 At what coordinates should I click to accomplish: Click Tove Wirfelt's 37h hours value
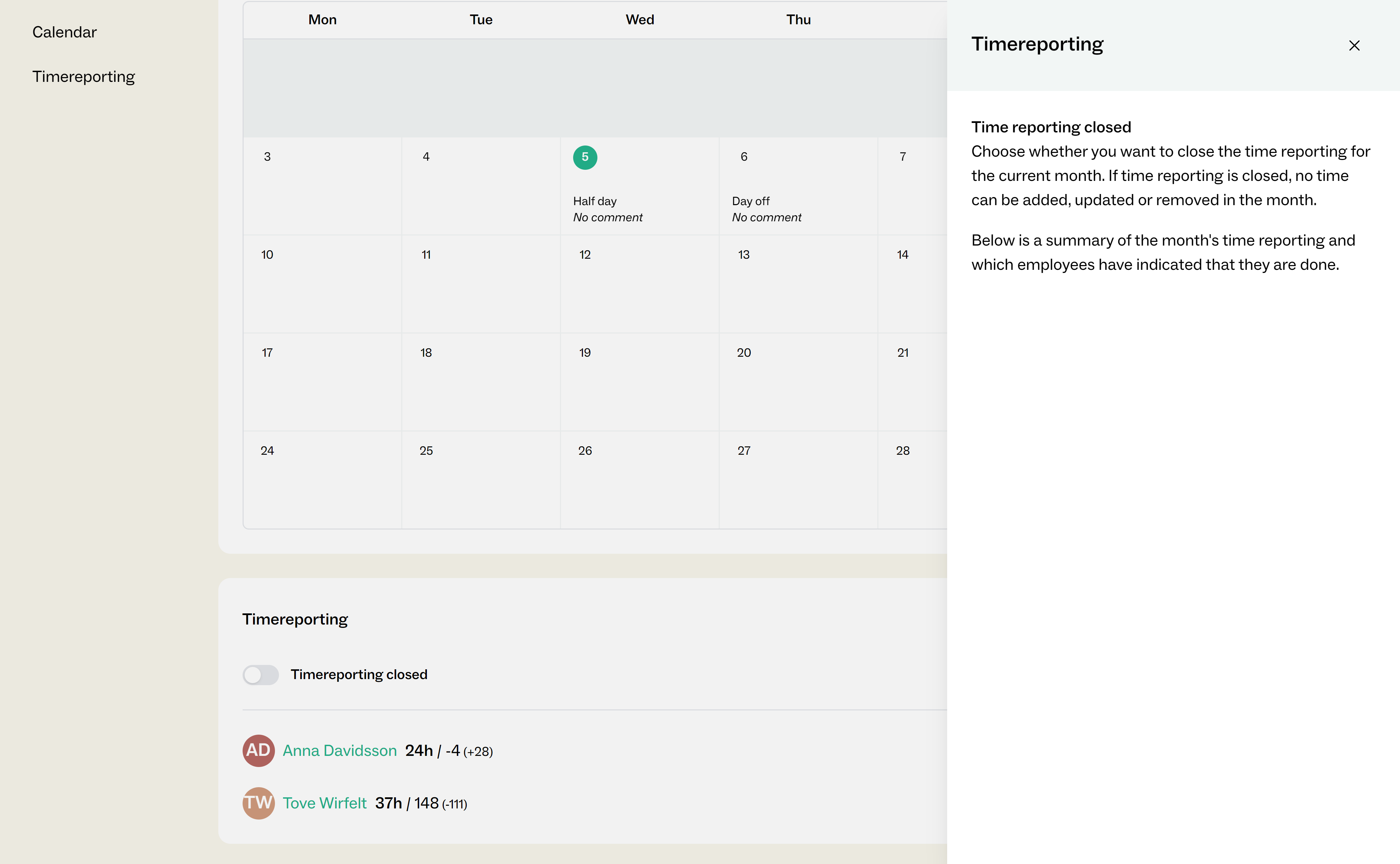click(388, 803)
